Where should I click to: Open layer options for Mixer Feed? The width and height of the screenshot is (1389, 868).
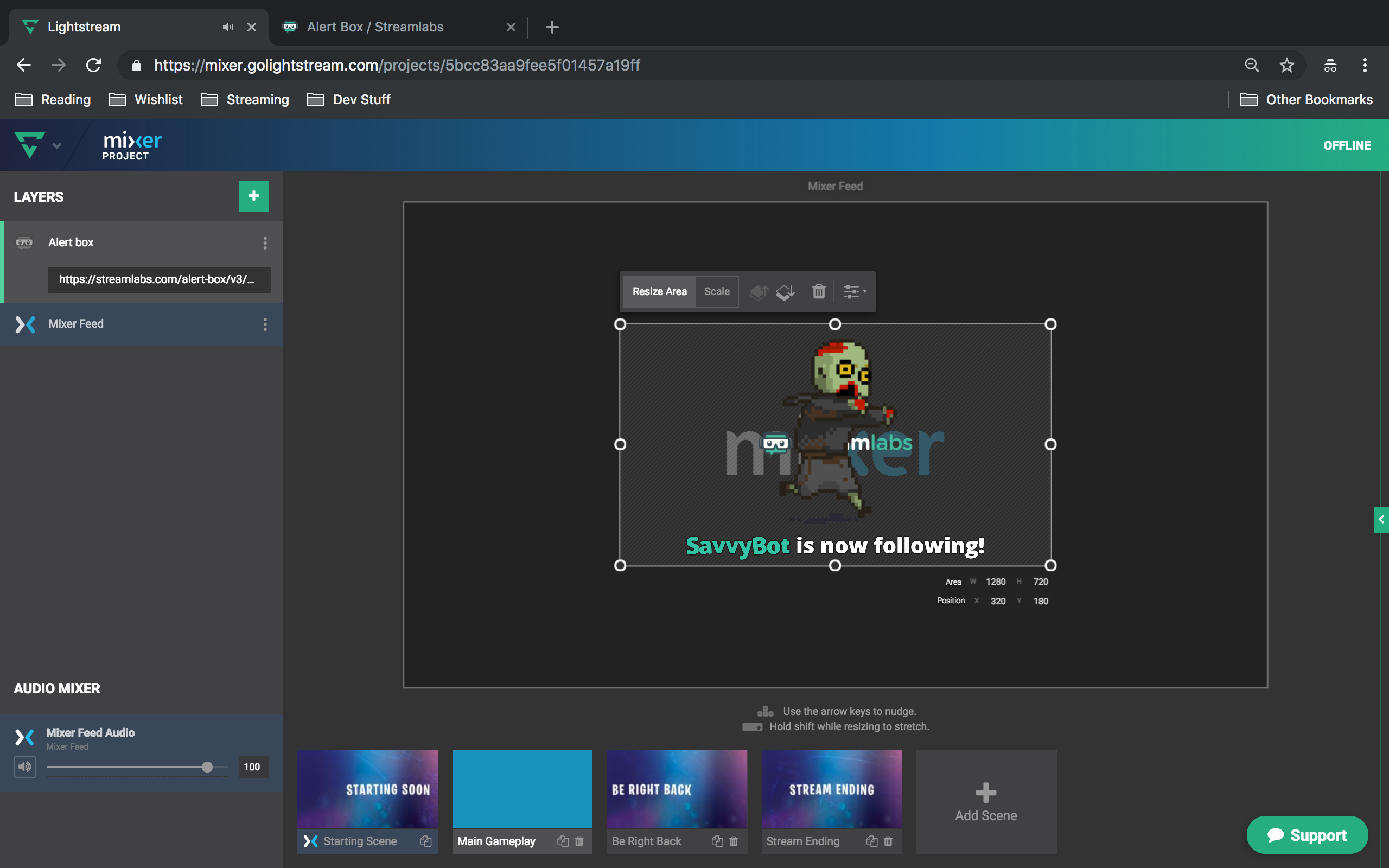[x=265, y=324]
